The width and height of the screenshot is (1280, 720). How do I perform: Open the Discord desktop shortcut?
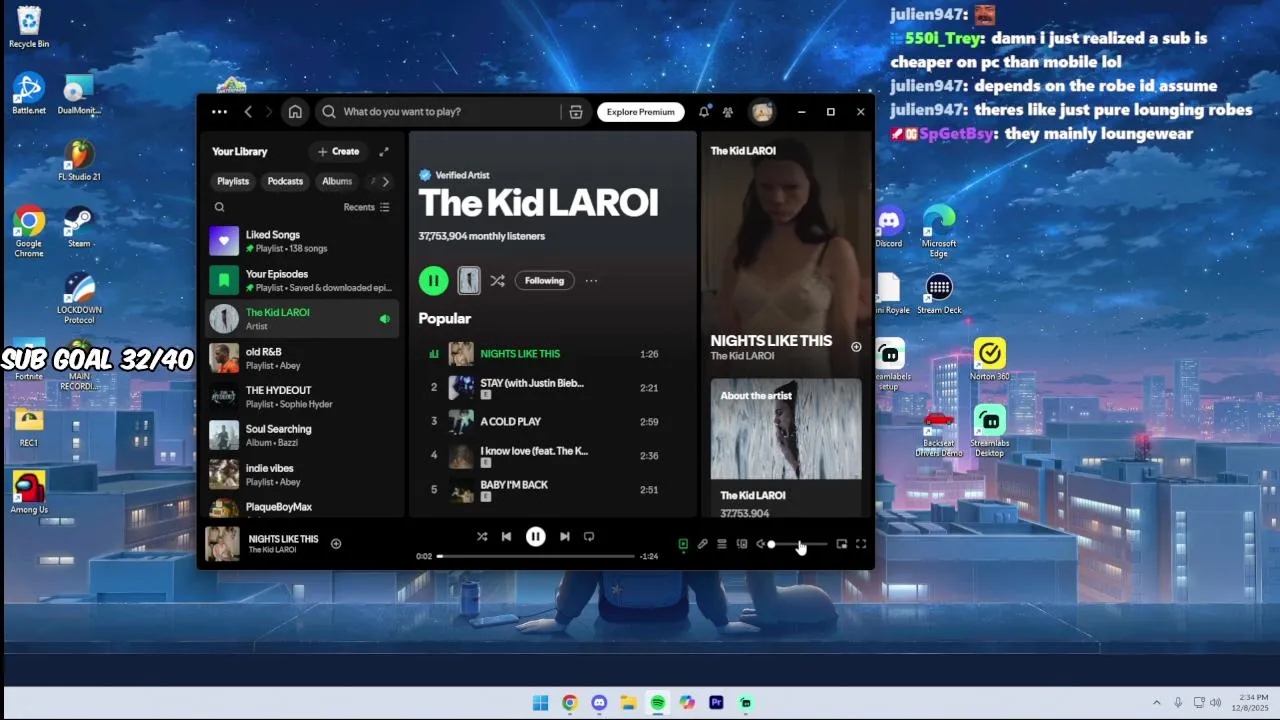click(x=889, y=227)
